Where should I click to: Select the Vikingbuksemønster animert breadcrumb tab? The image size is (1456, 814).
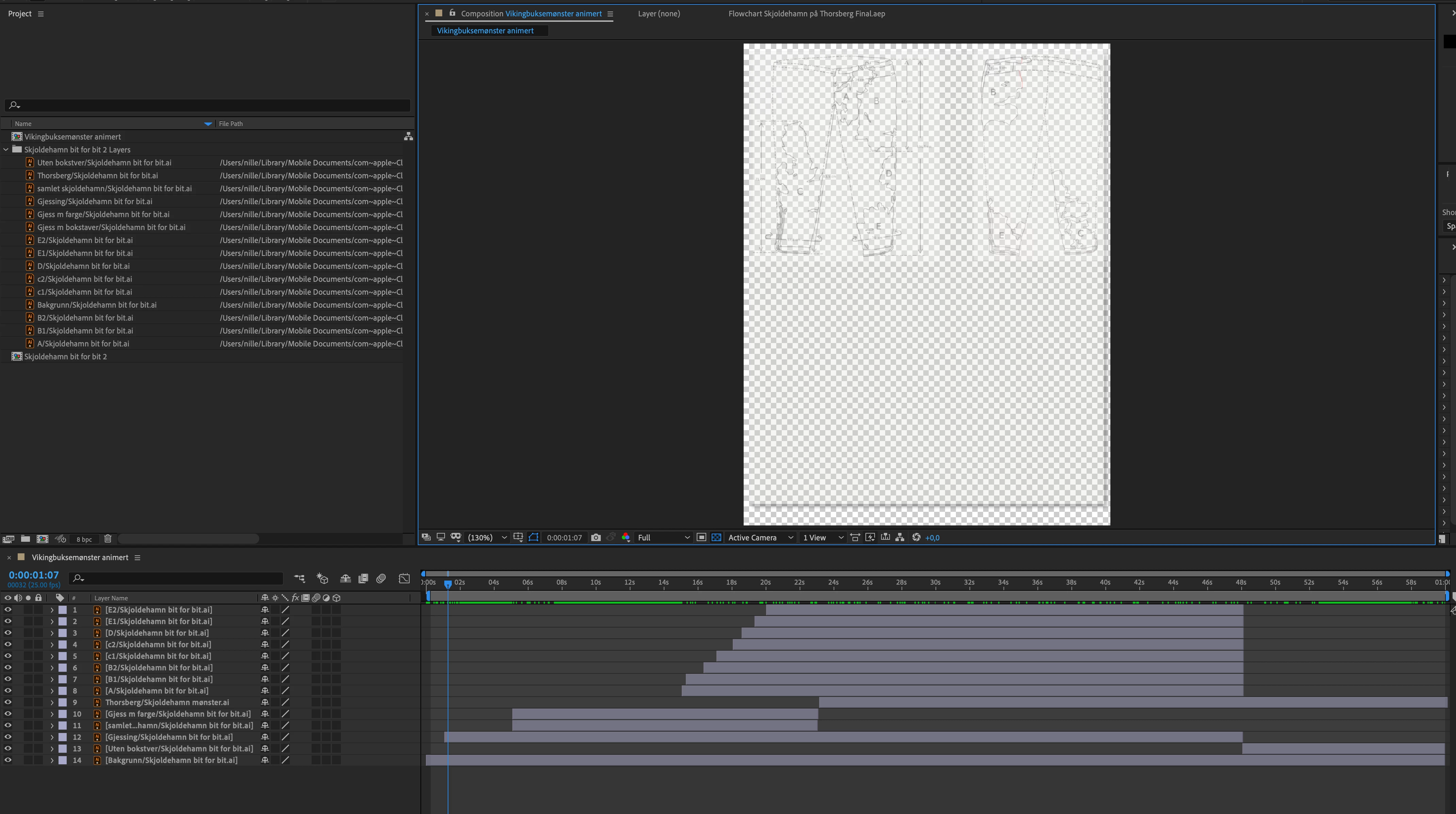point(485,31)
